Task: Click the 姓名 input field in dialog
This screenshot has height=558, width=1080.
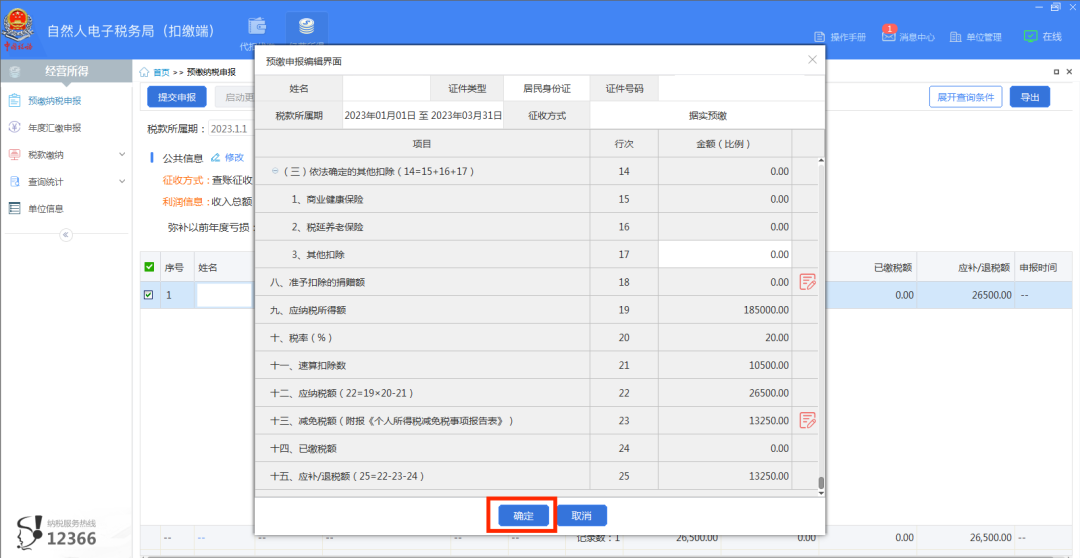Action: [385, 88]
